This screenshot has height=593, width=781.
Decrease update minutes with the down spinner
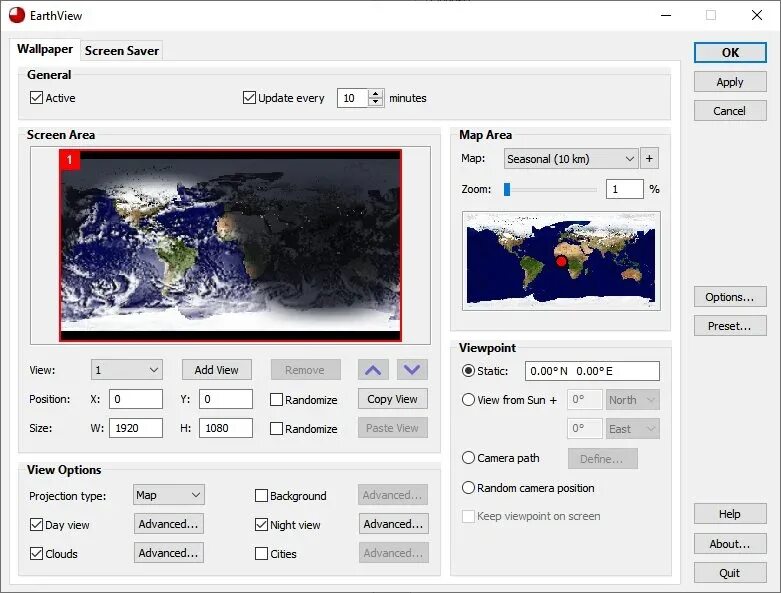(x=376, y=102)
